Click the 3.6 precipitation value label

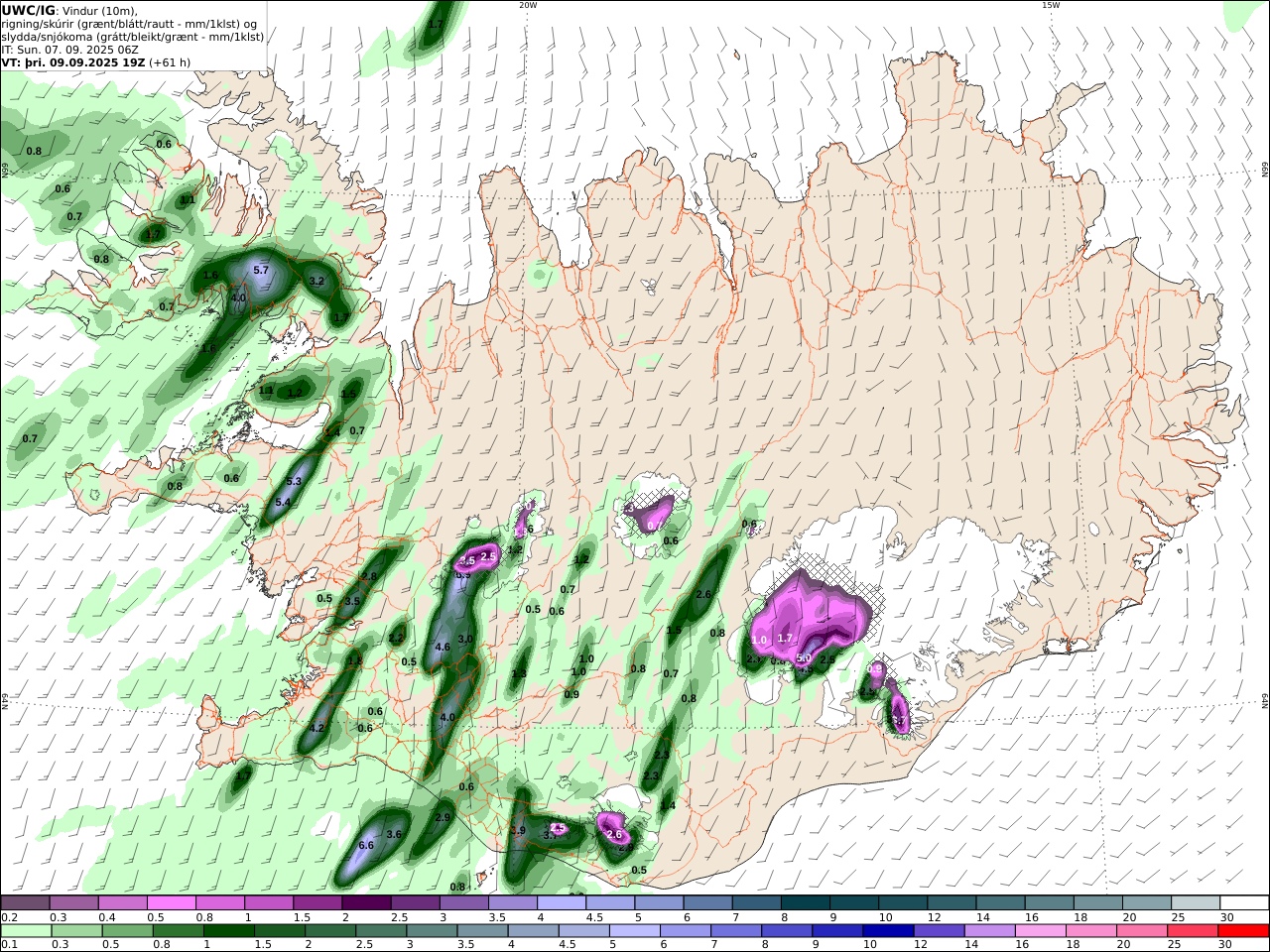(x=394, y=835)
